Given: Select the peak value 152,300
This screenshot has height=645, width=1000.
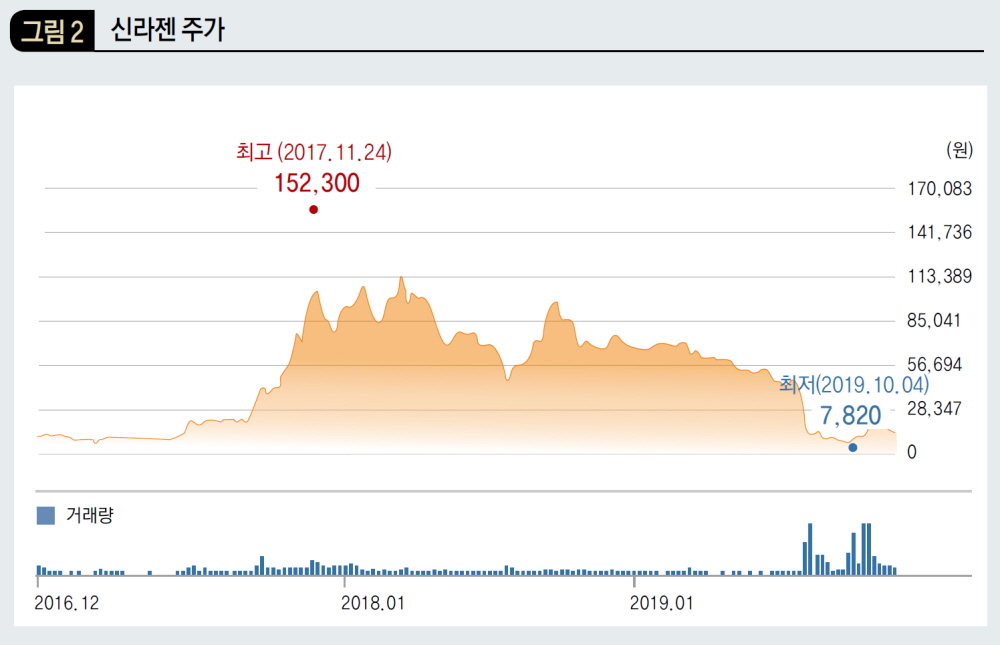Looking at the screenshot, I should click(x=317, y=183).
